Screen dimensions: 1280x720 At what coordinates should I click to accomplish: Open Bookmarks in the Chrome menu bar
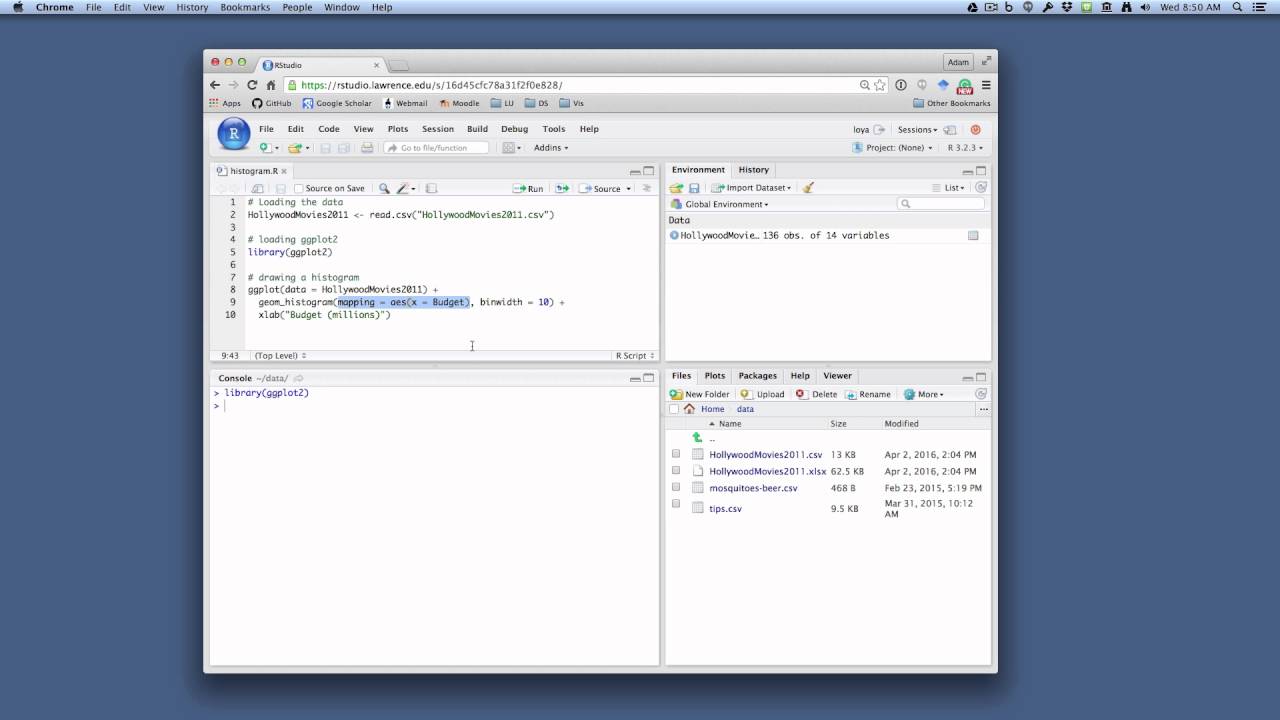tap(245, 7)
